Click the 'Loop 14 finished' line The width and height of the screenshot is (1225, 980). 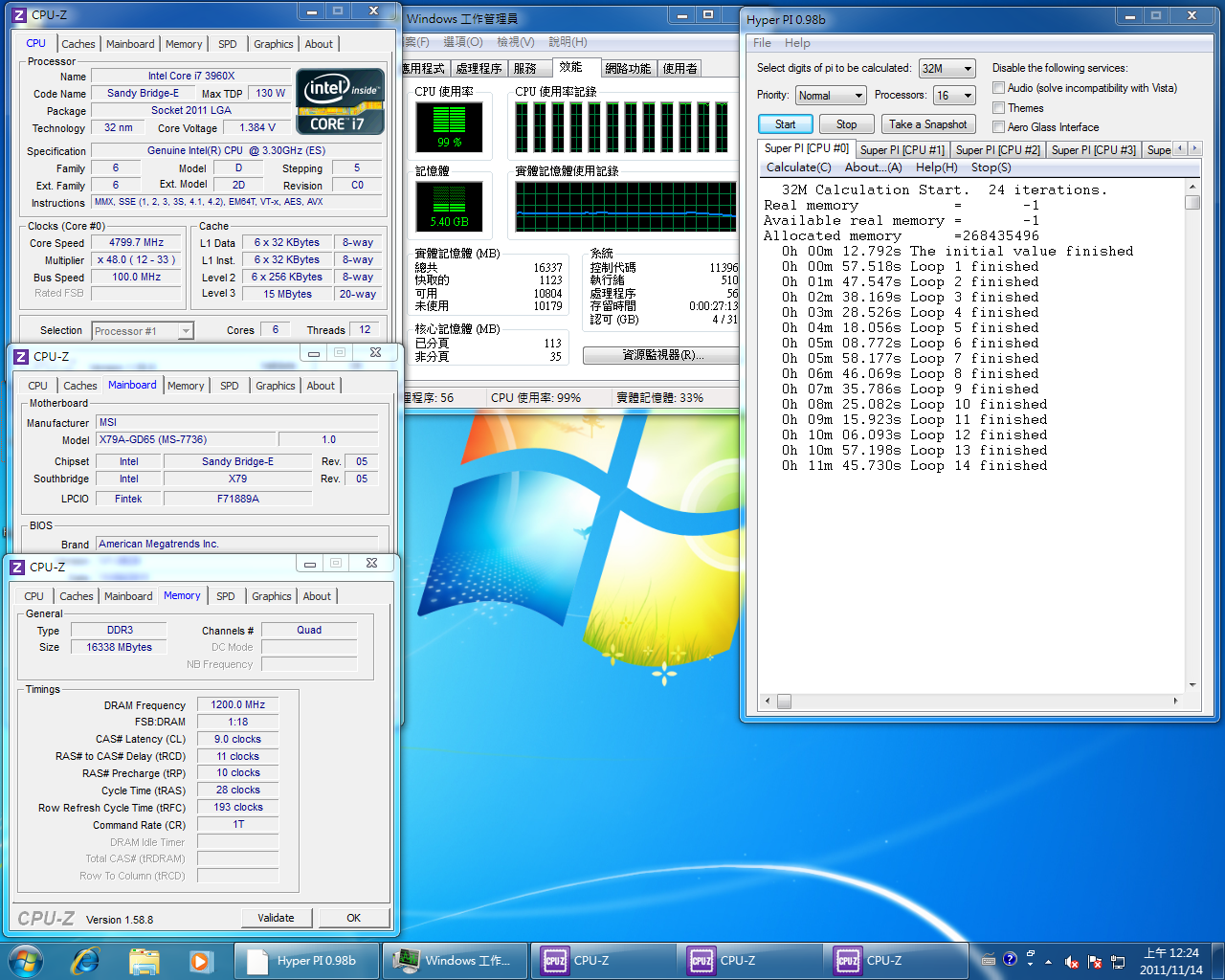tap(915, 466)
